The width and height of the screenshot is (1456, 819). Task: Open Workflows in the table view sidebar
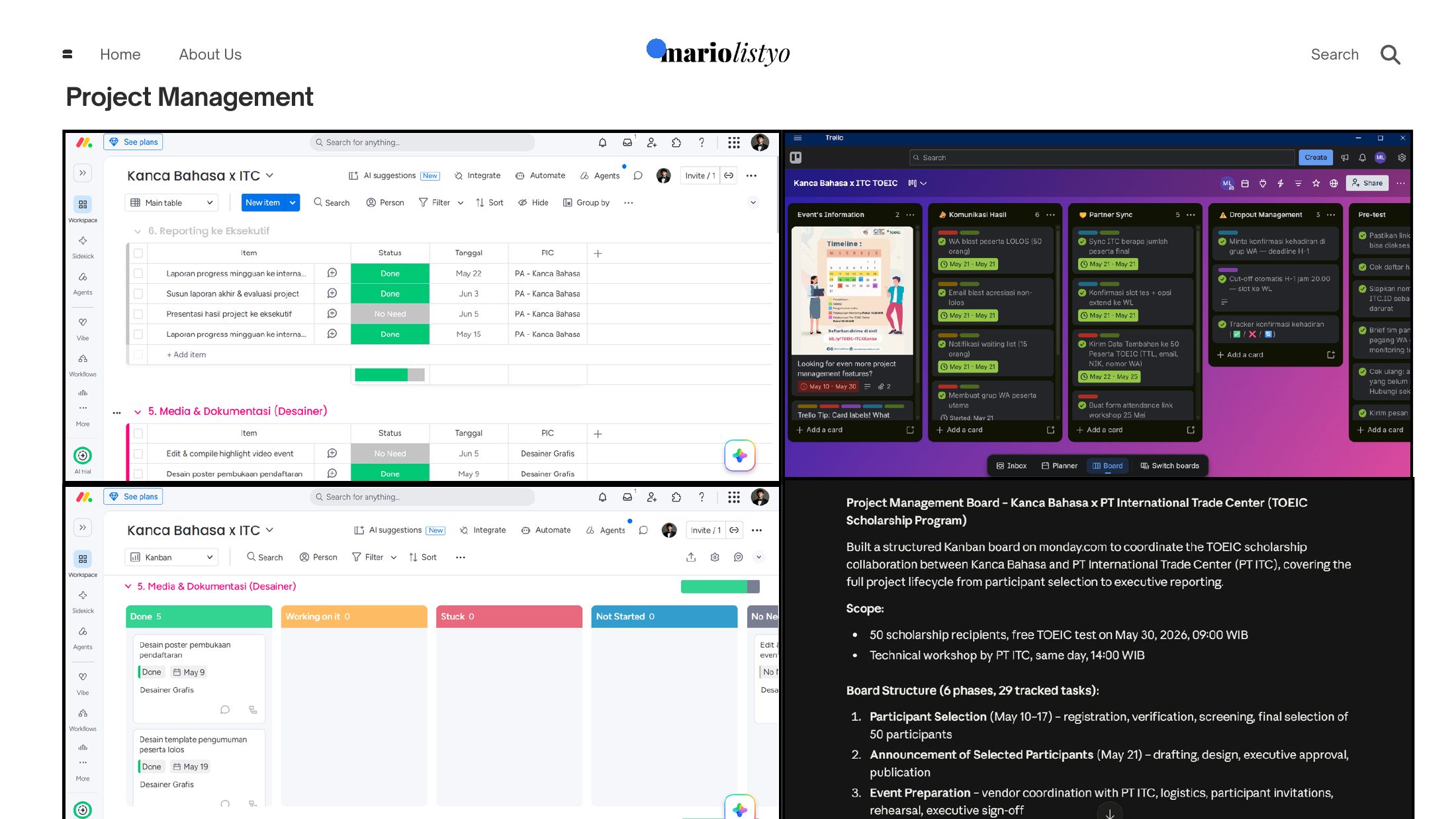(83, 365)
